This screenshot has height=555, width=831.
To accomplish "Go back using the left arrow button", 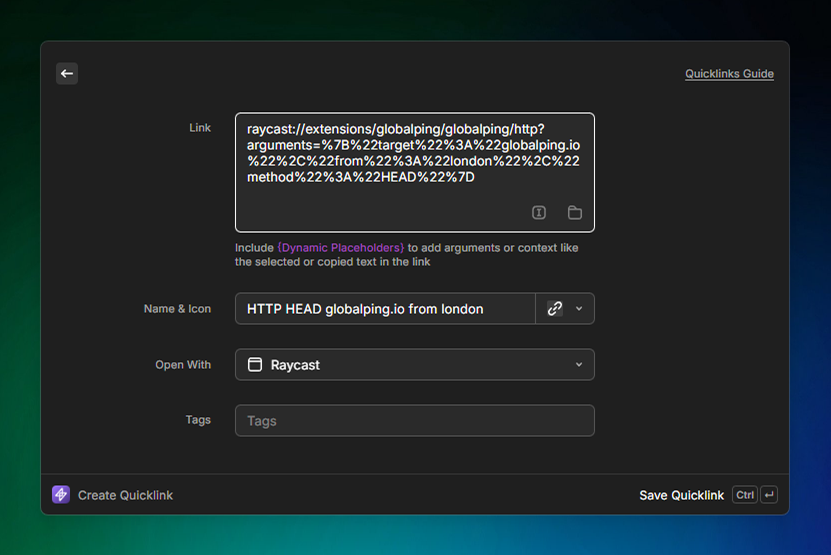I will [67, 74].
